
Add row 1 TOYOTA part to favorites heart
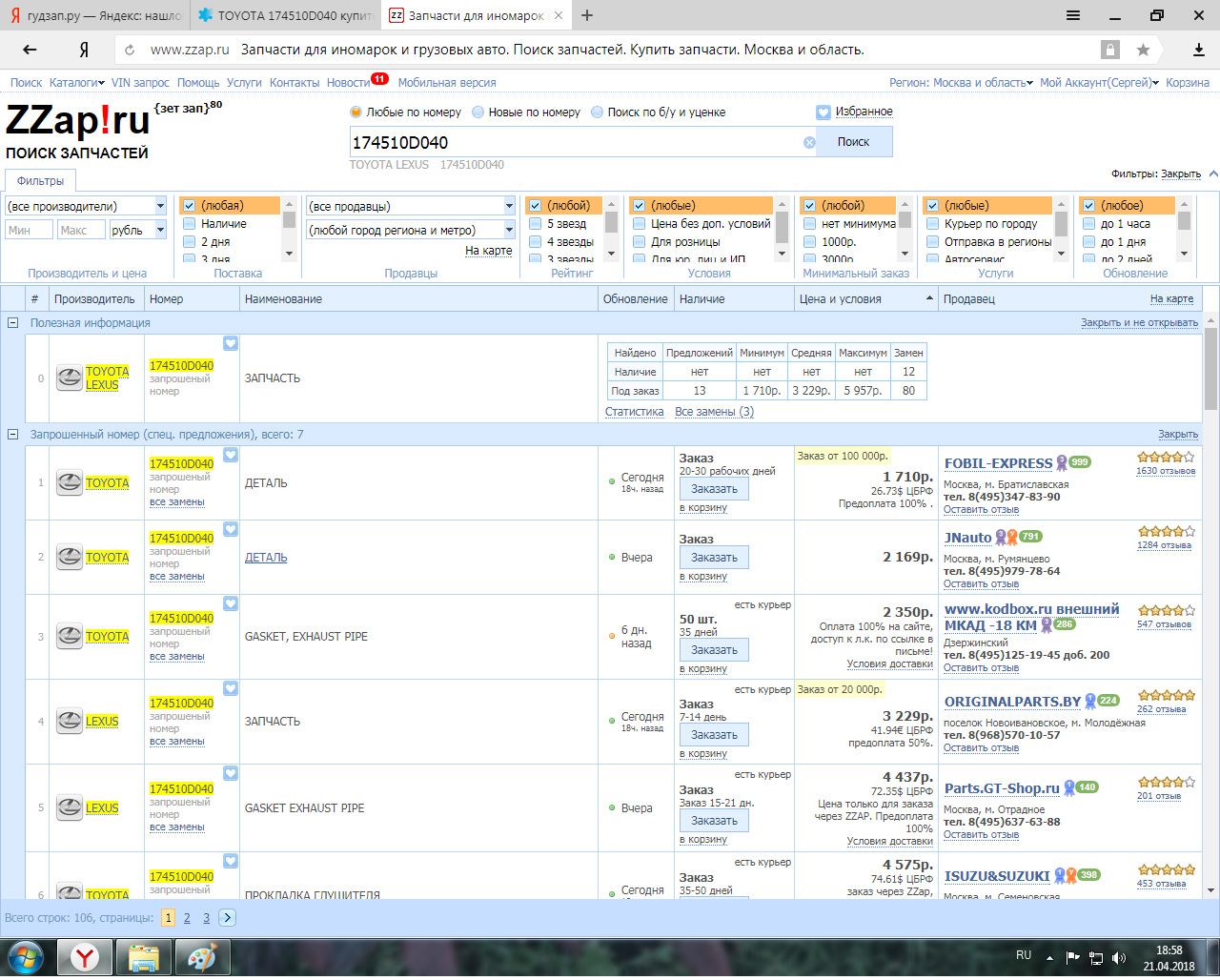click(x=231, y=455)
